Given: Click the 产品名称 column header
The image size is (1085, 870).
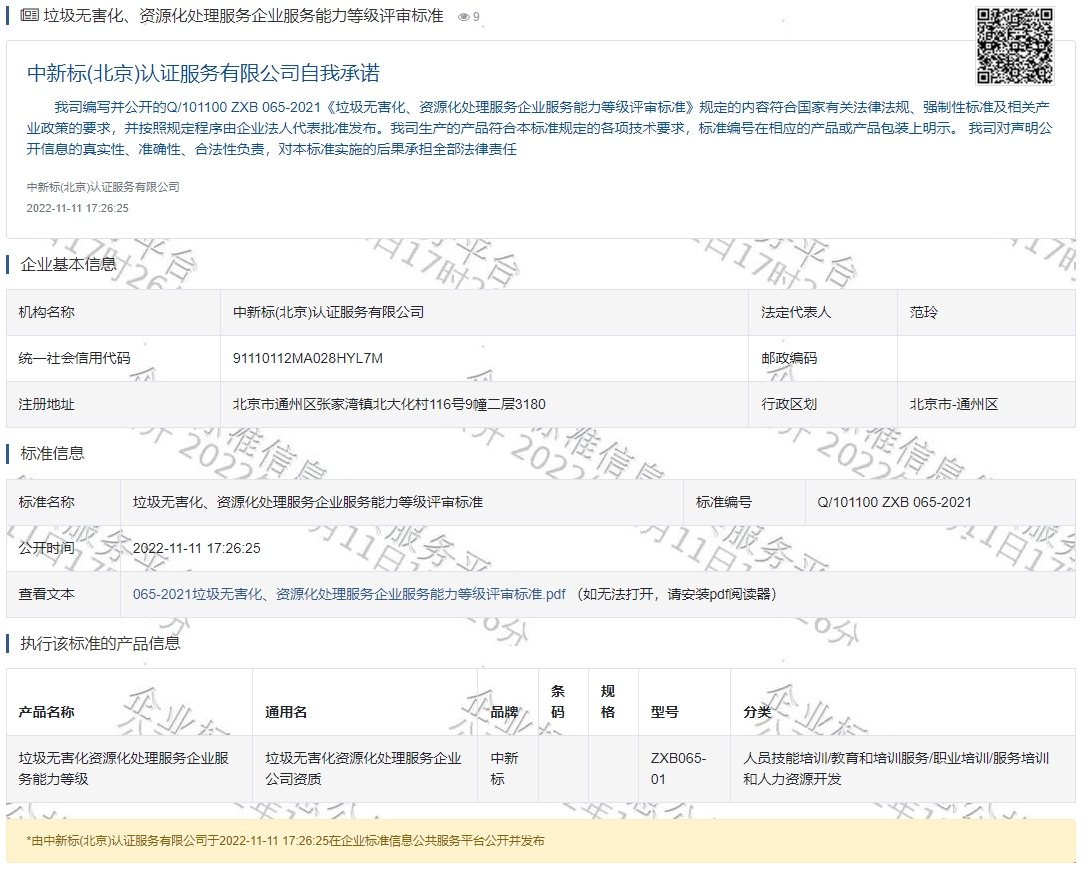Looking at the screenshot, I should point(46,712).
